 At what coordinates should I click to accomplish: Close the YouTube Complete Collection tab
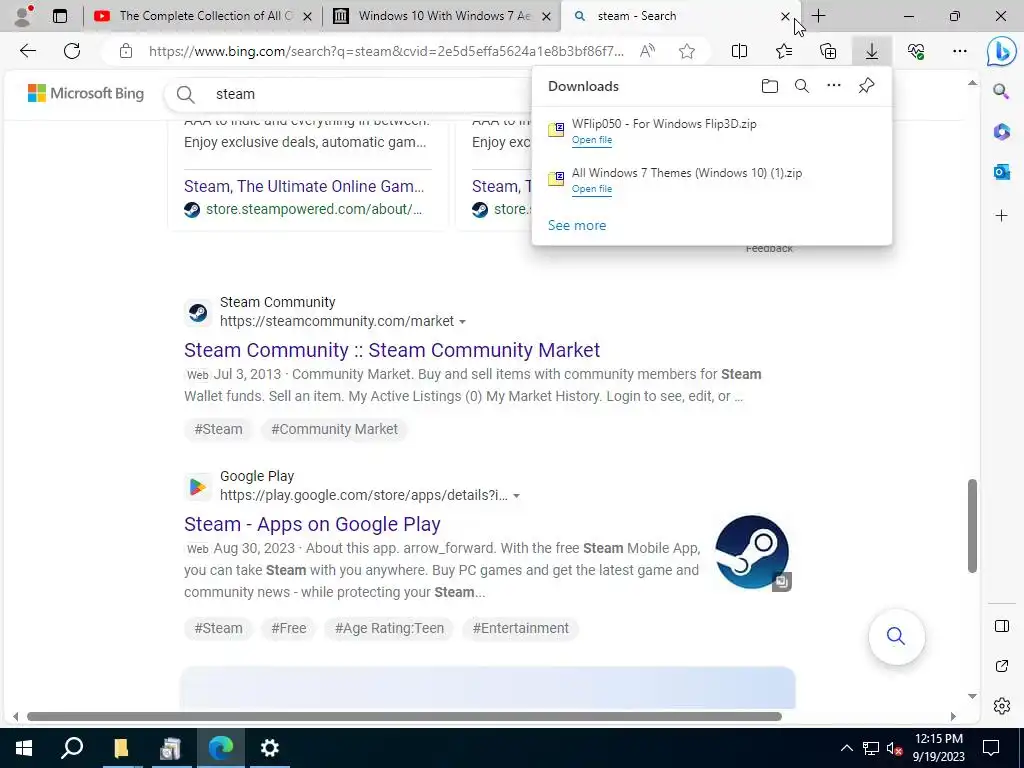click(308, 16)
